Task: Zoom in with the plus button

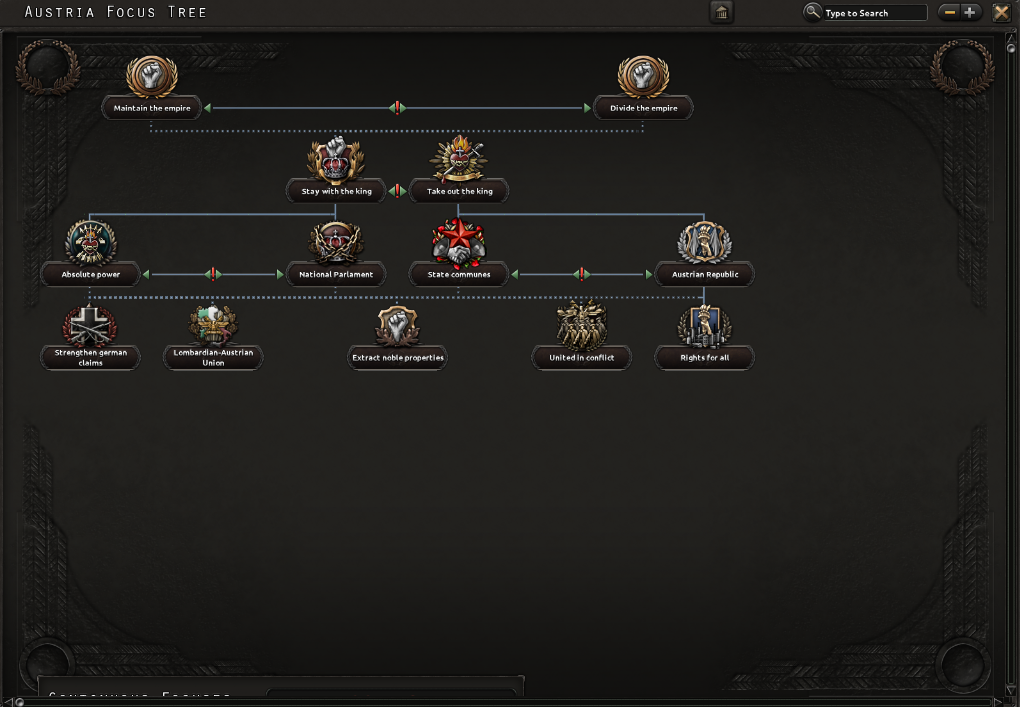Action: pyautogui.click(x=970, y=12)
